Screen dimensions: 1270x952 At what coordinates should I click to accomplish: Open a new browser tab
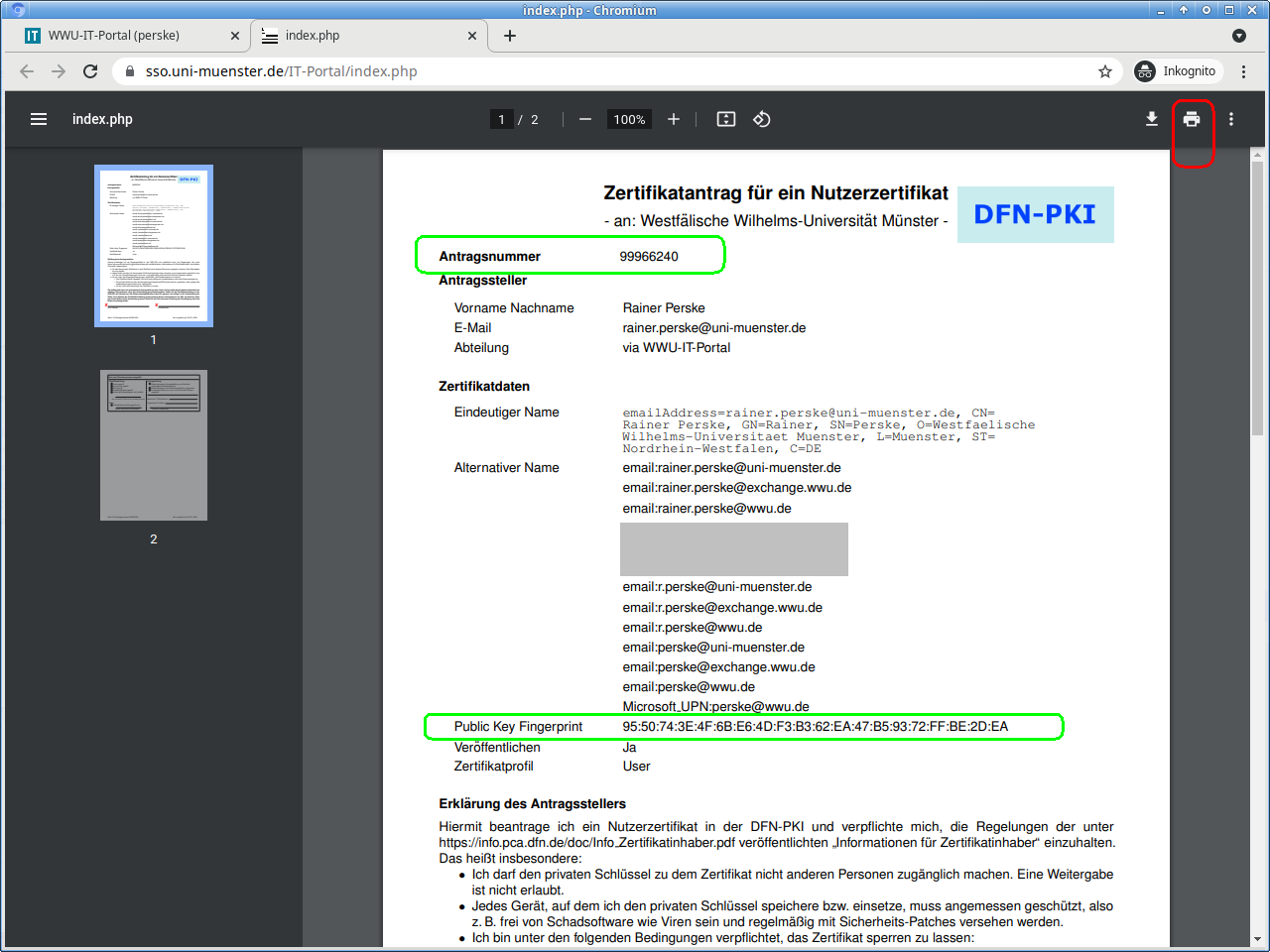[510, 36]
